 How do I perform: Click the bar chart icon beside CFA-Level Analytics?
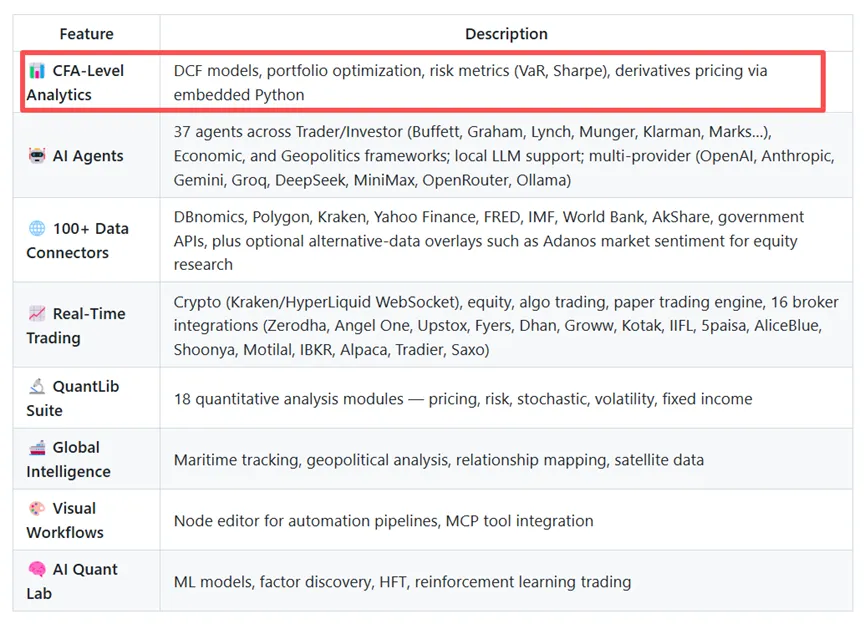pos(37,71)
